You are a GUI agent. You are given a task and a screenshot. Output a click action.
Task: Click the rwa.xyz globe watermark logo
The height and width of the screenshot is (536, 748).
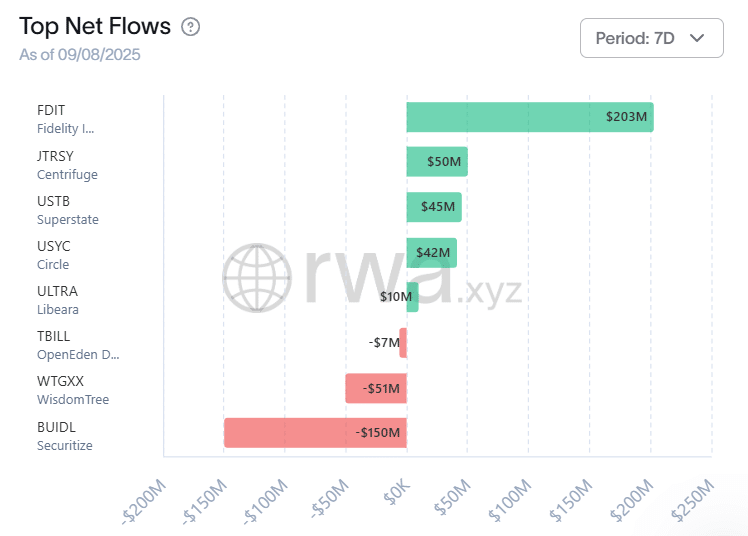point(257,276)
